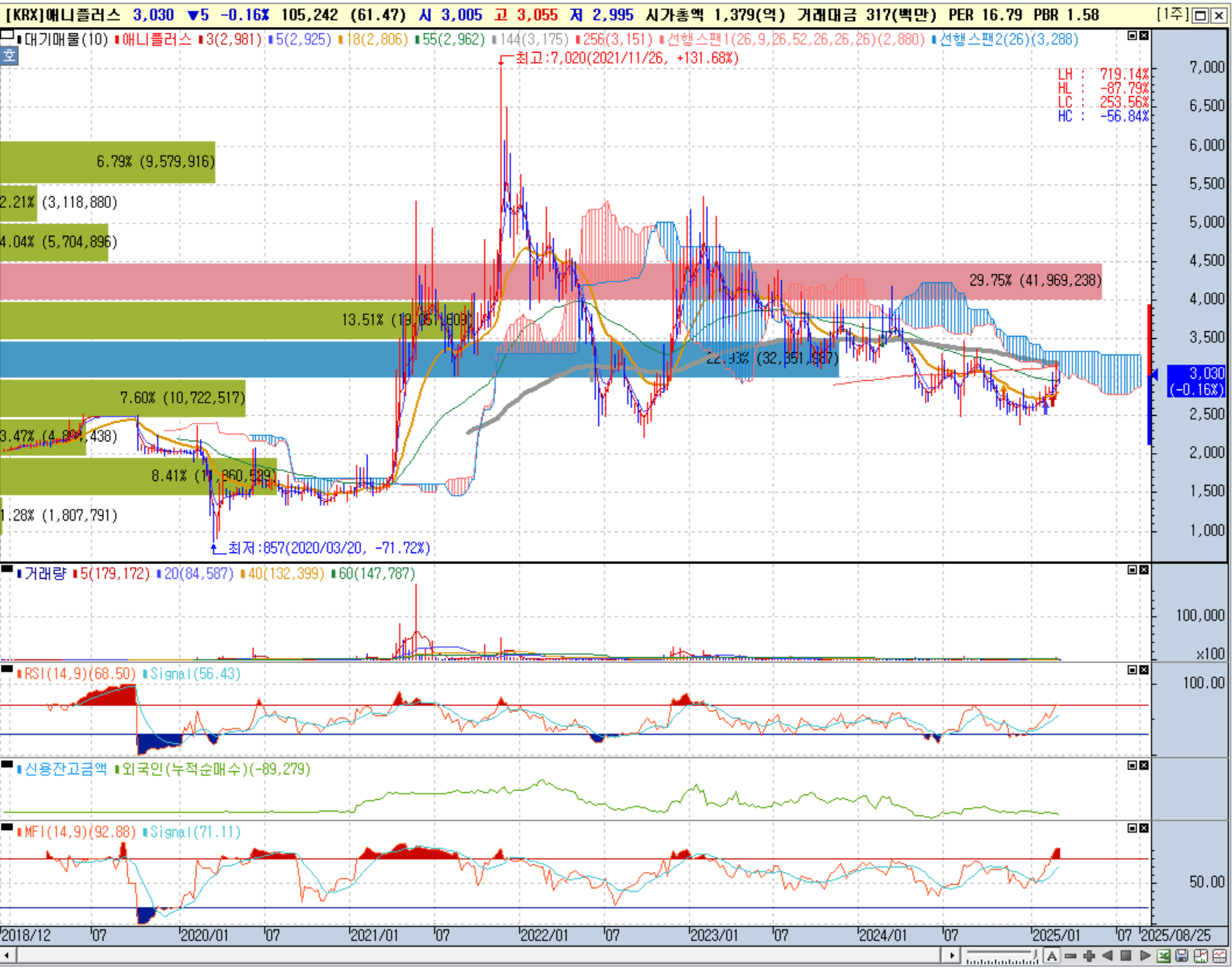Close the 신용잔고금액 indicator panel

point(1144,765)
